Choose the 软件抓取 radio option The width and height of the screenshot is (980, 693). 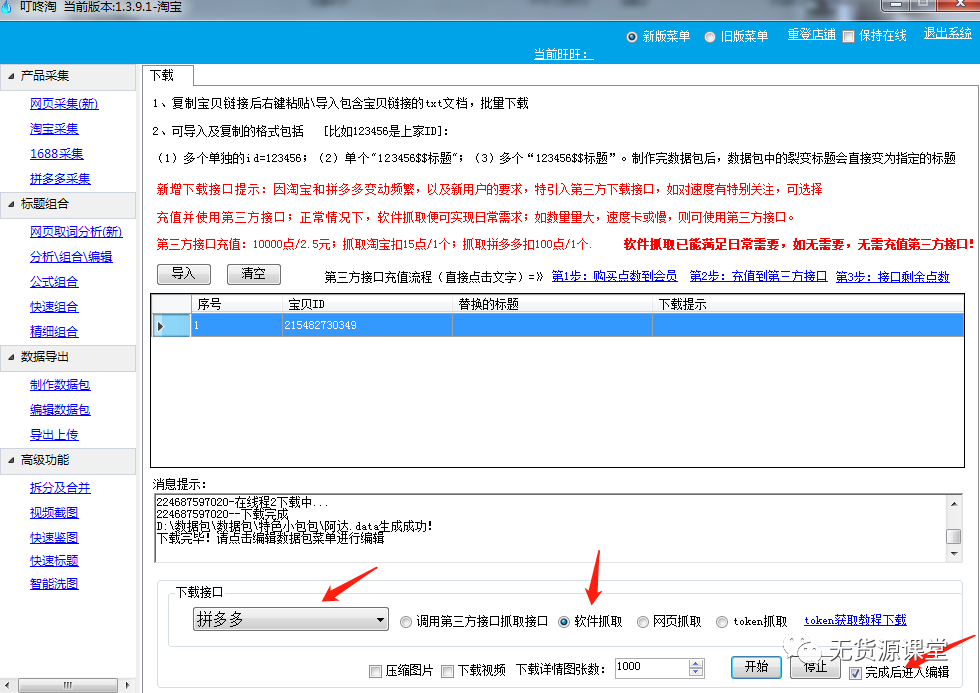(564, 622)
